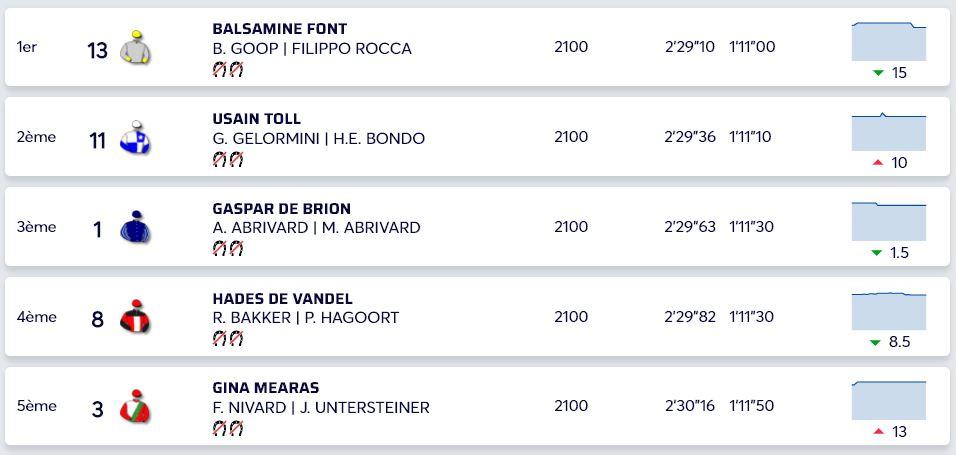Click horseshoe icons under G. Gelormini

click(x=228, y=159)
